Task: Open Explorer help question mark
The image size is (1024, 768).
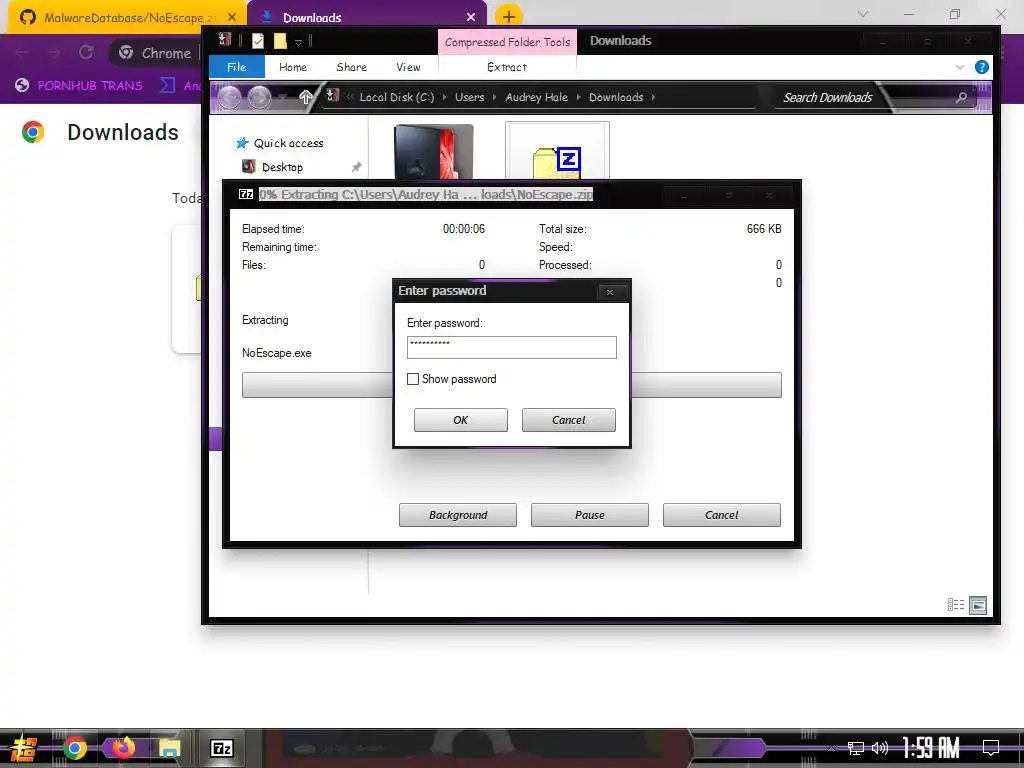Action: point(981,67)
